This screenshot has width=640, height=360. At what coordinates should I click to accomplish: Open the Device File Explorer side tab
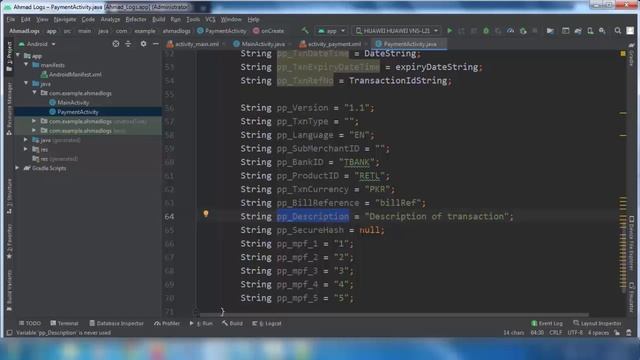631,244
